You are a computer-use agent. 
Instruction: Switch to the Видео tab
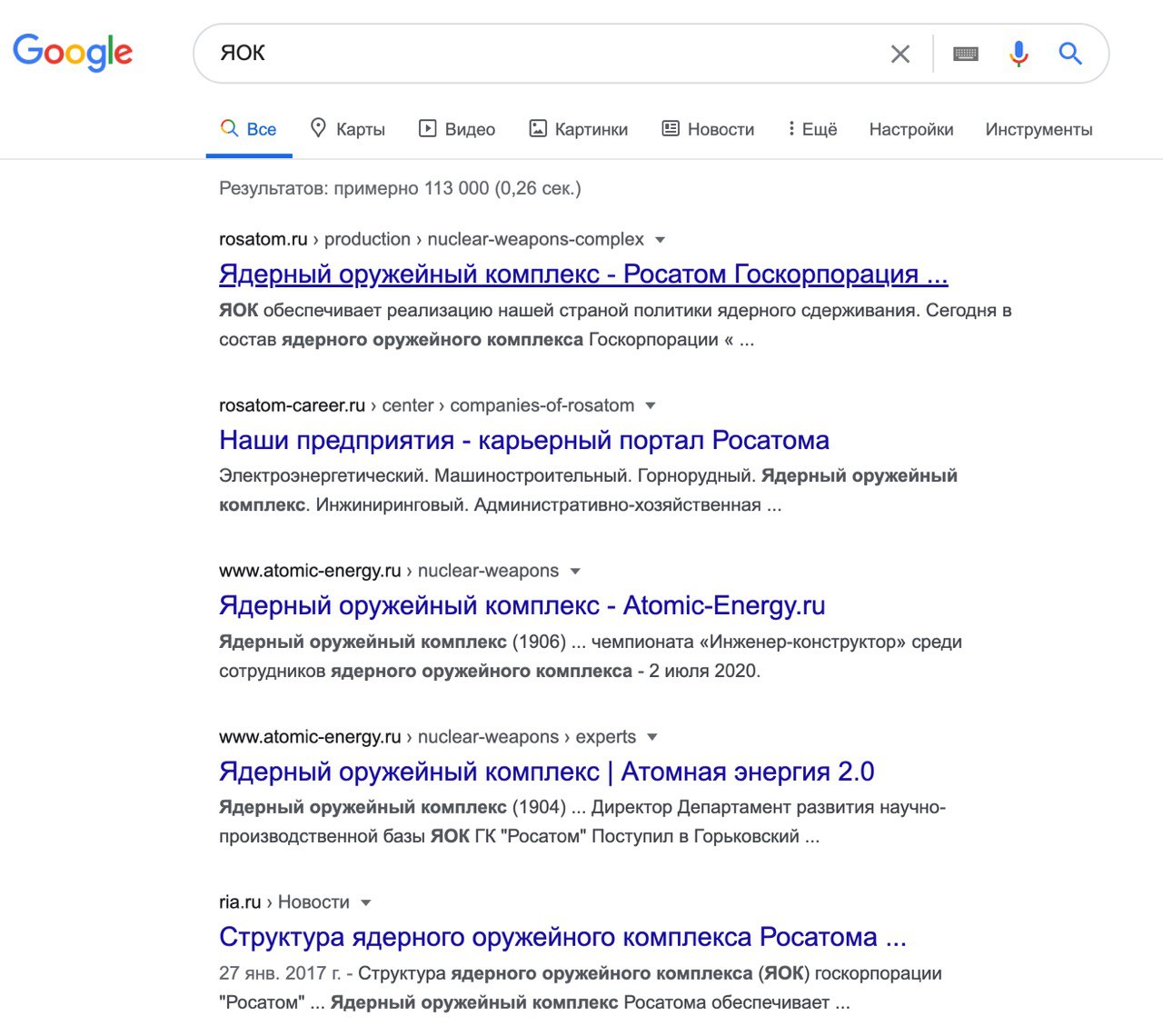(457, 129)
